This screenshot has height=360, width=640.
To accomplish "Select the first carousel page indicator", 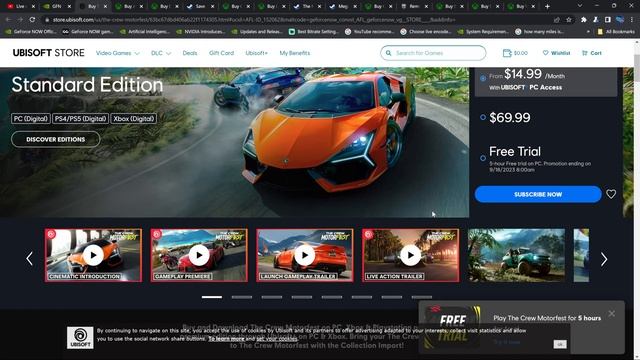I will click(x=212, y=297).
